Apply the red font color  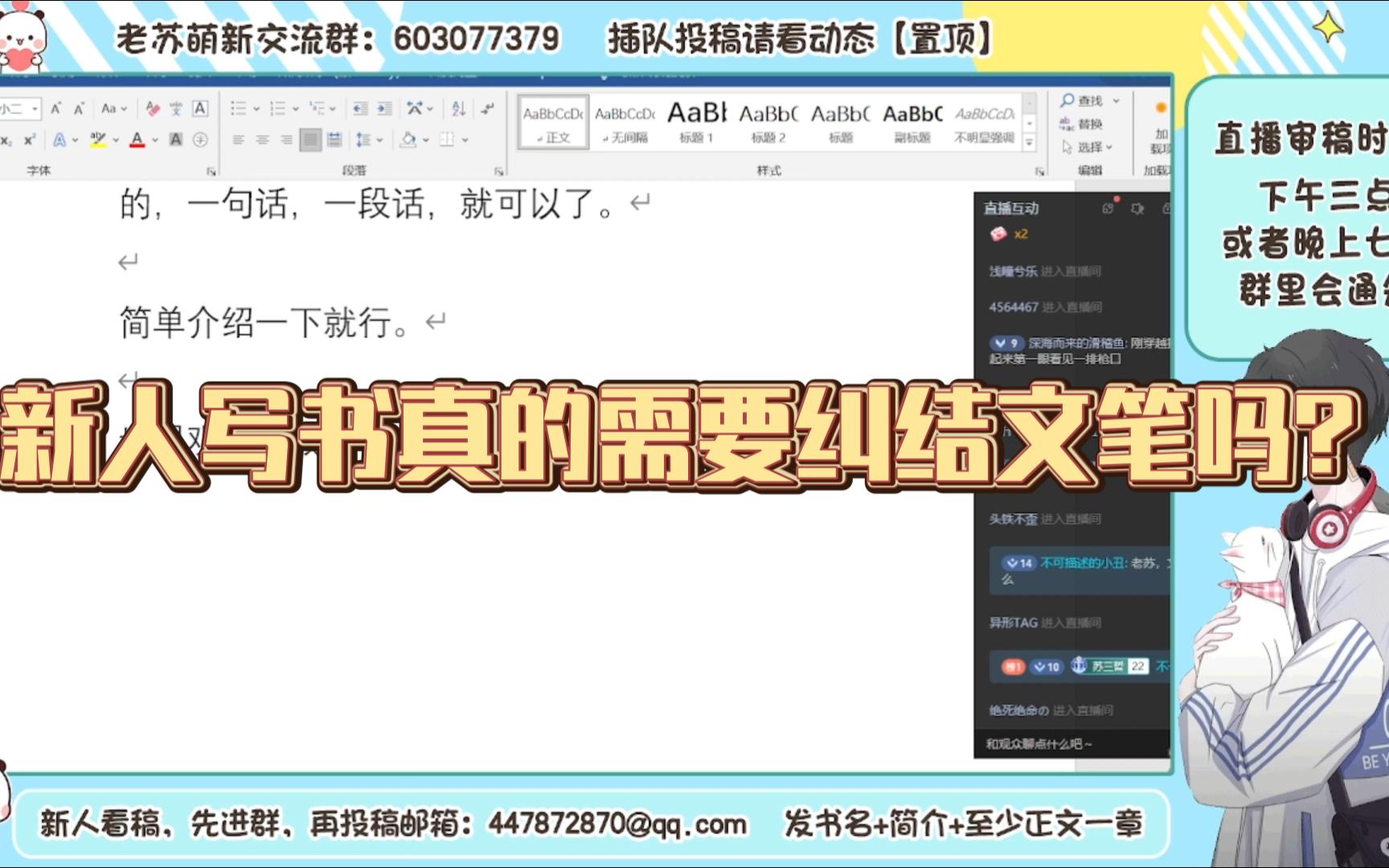pos(137,140)
